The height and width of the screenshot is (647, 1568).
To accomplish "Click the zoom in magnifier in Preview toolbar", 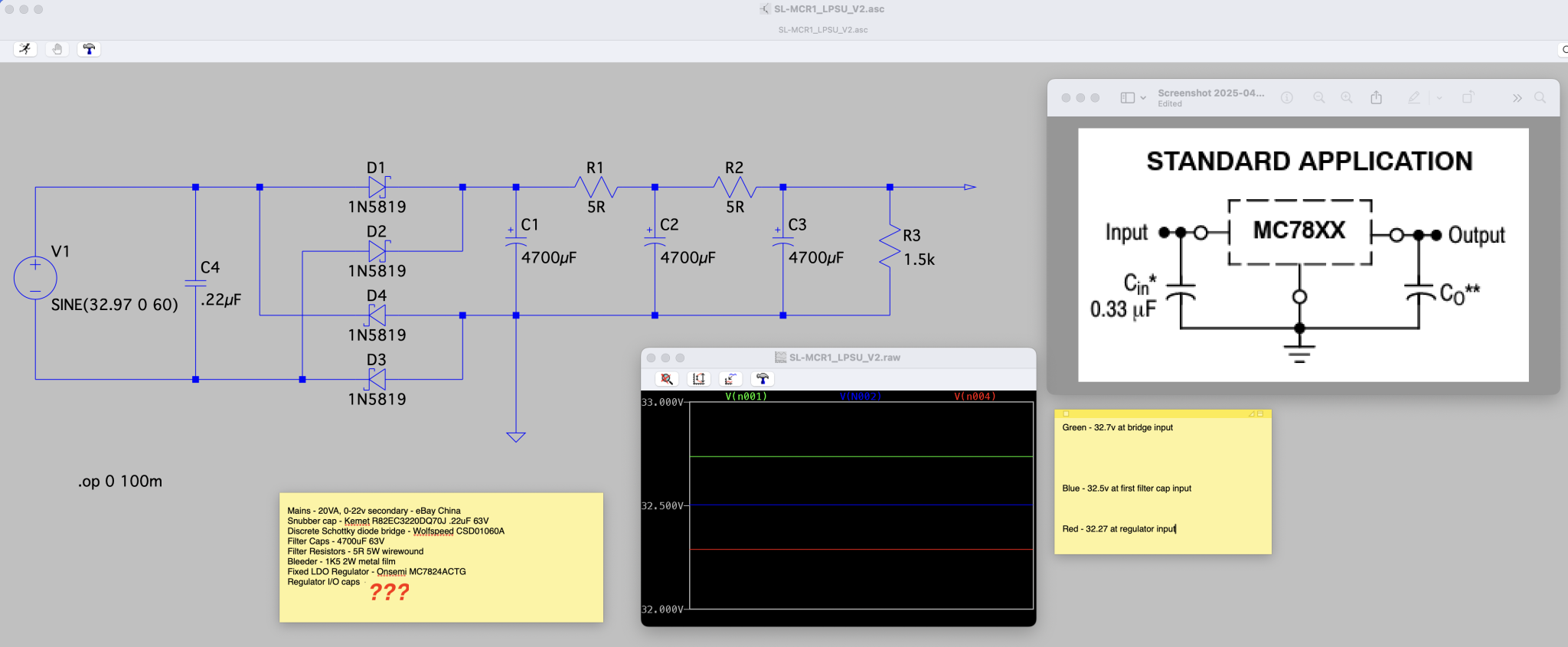I will click(x=1347, y=98).
